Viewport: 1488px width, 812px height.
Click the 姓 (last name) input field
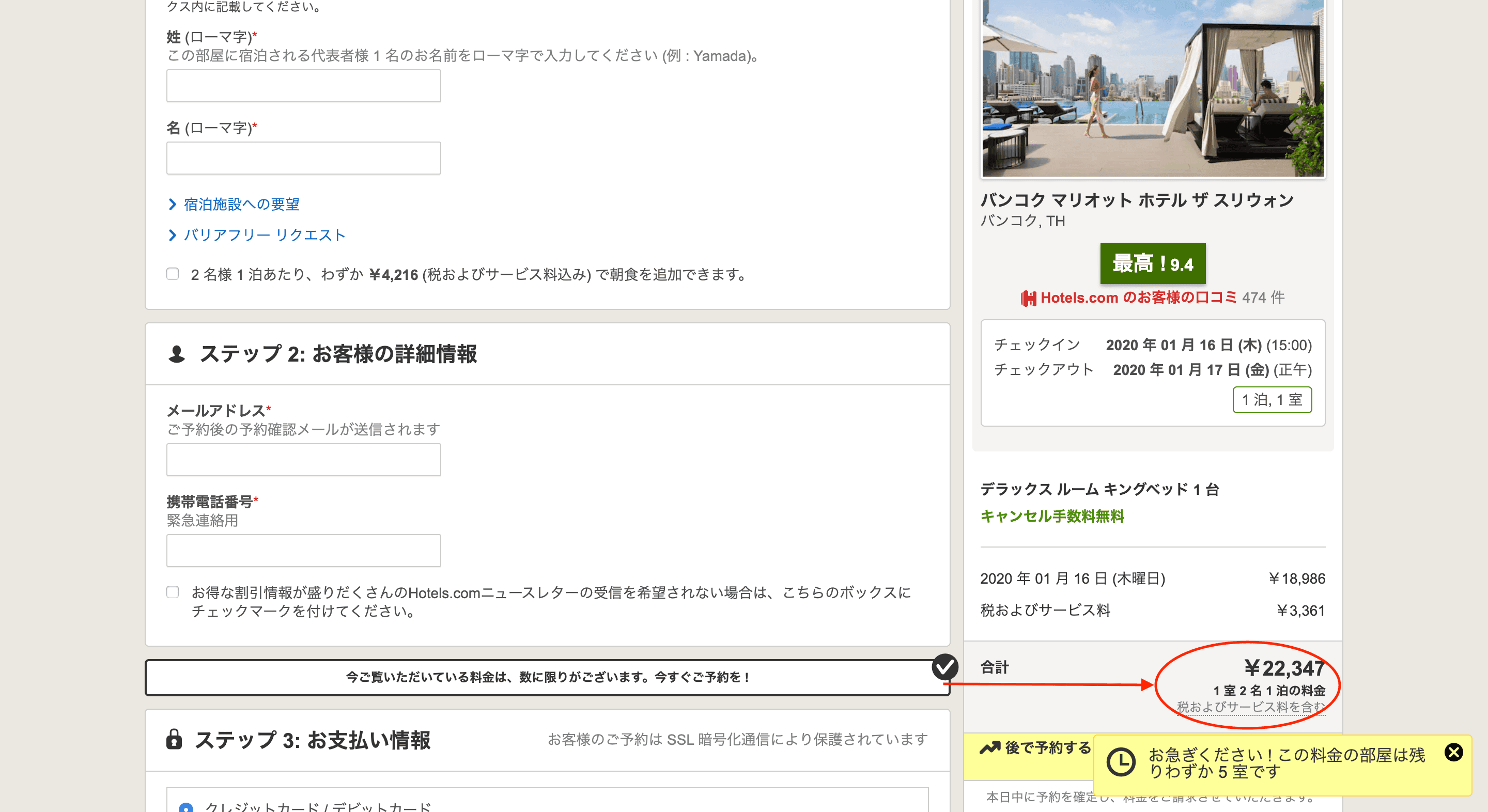point(303,85)
